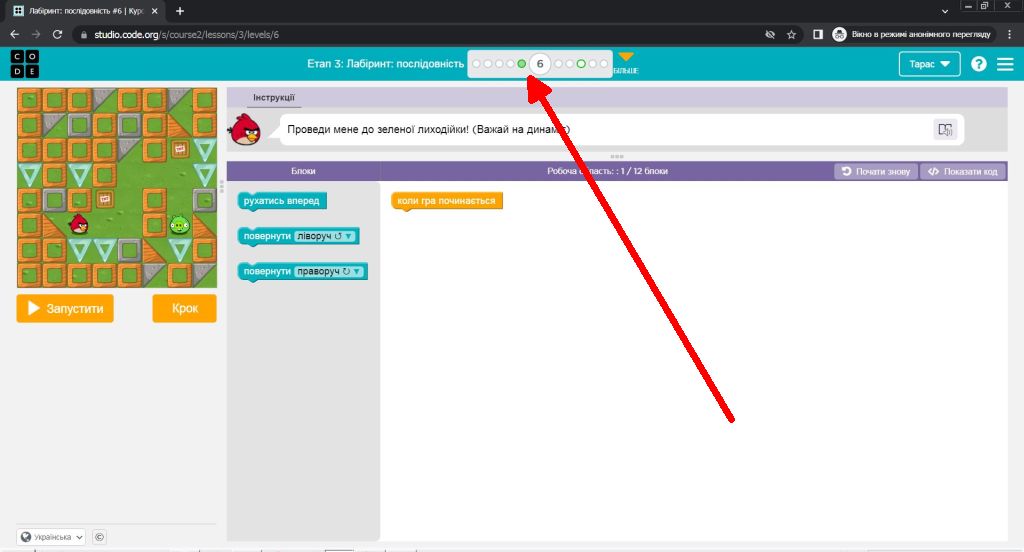The height and width of the screenshot is (552, 1024).
Task: Open the browser side panel icon
Action: pos(818,35)
